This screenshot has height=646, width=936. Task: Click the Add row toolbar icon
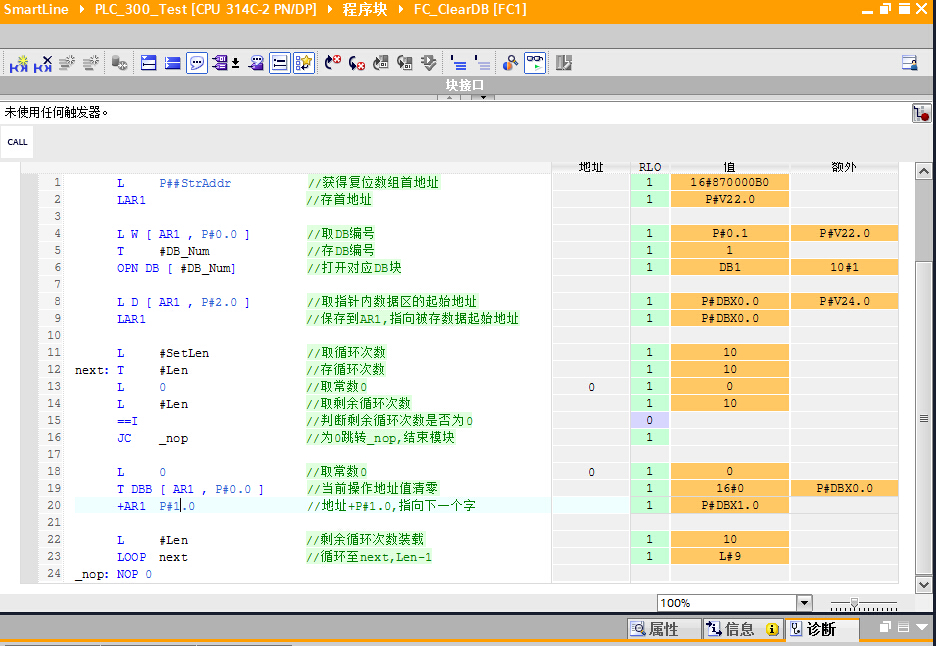point(91,63)
